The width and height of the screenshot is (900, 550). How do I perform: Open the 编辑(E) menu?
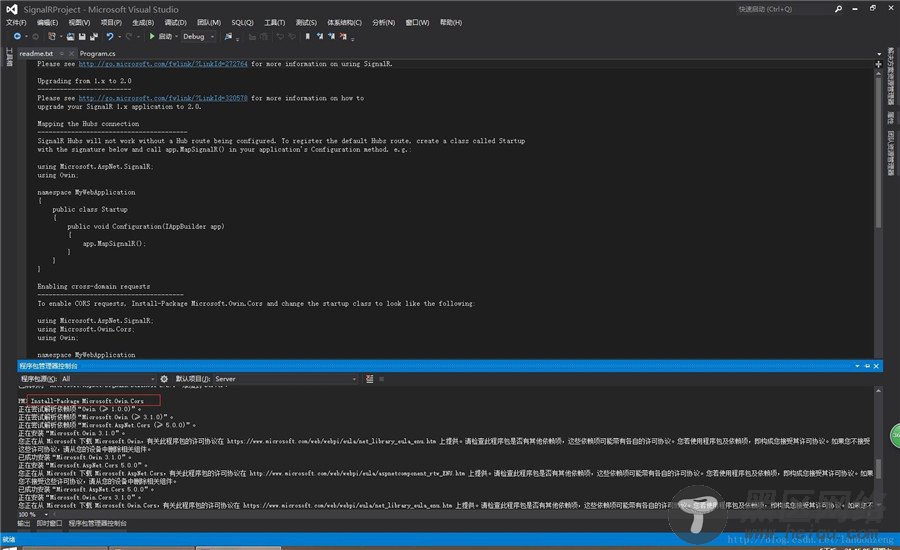point(47,22)
